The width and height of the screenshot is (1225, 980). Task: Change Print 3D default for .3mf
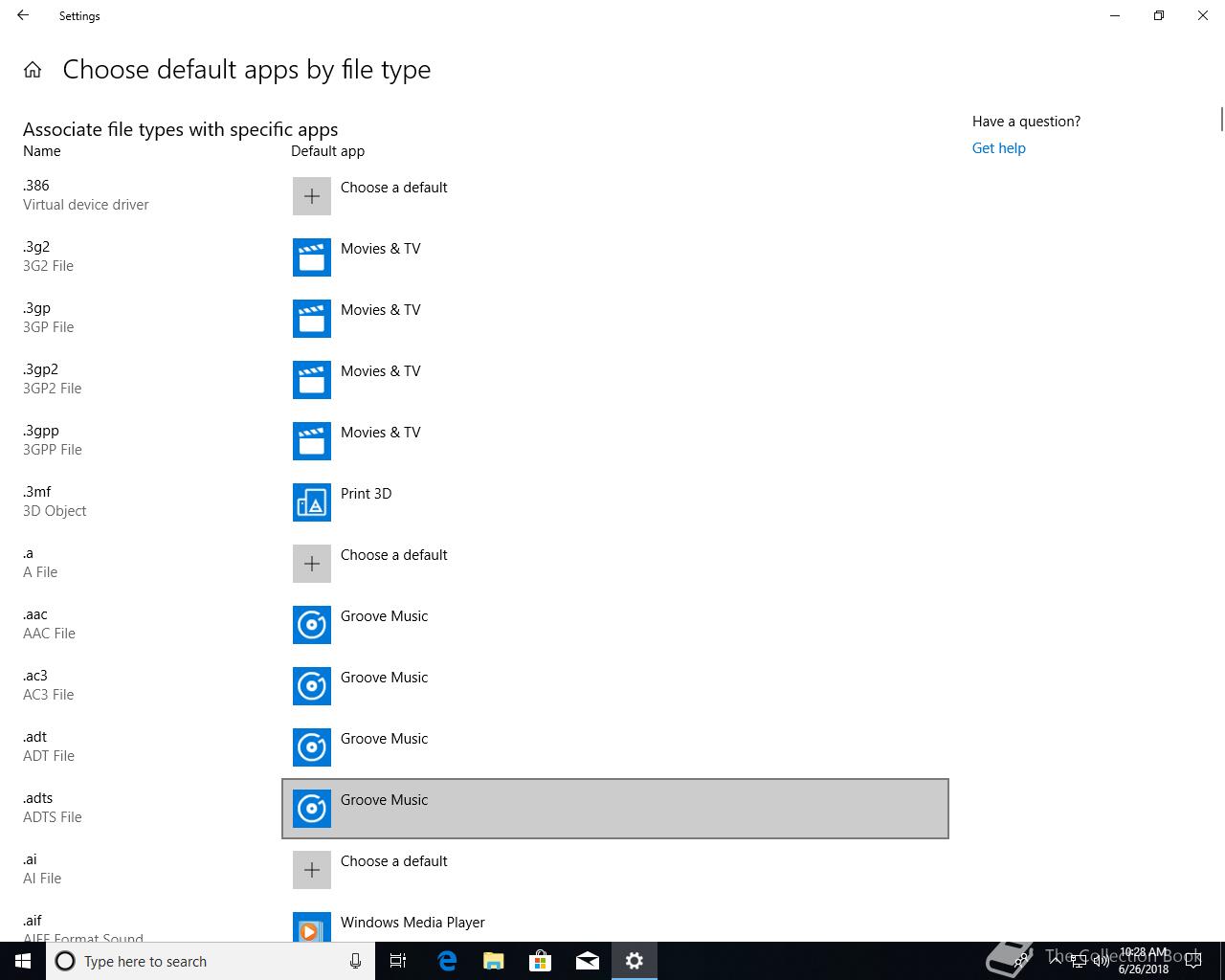(615, 502)
